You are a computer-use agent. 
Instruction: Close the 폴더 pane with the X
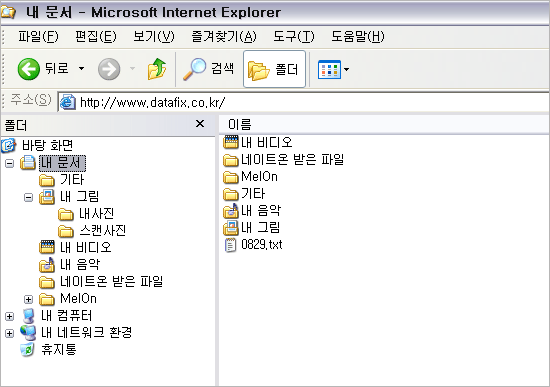pos(200,124)
